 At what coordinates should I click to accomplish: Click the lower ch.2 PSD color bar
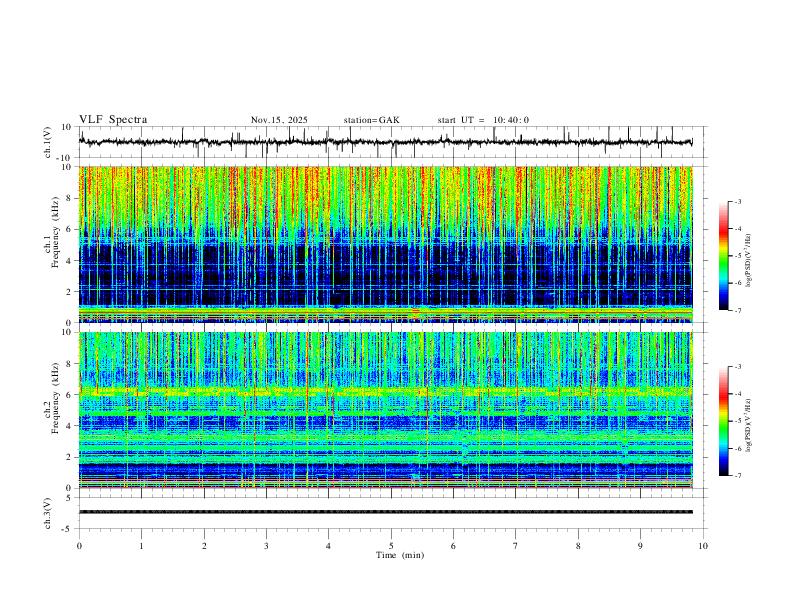(724, 421)
